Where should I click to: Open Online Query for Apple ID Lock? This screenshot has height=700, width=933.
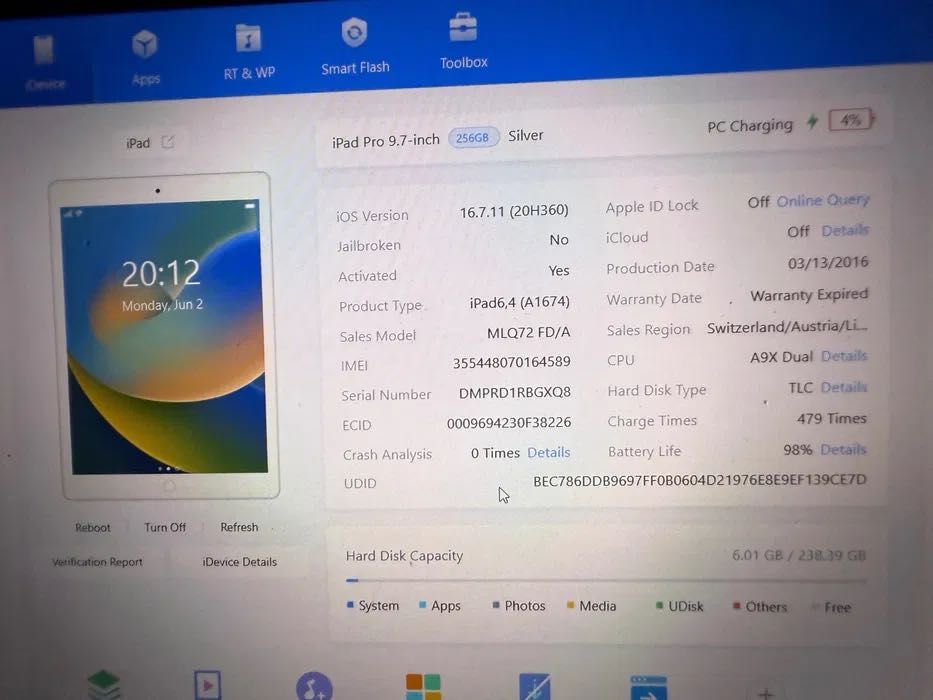[823, 201]
